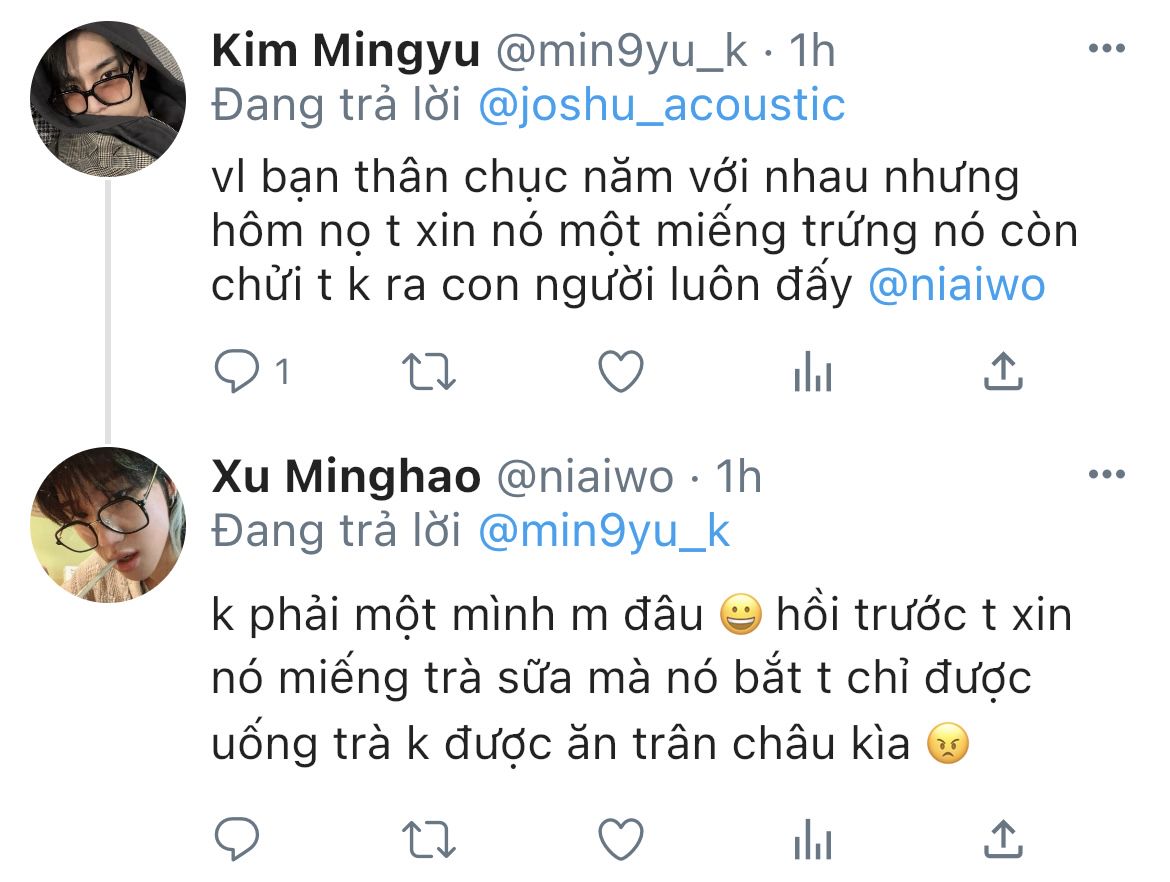Retweet Kim Mingyu's tweet

click(428, 372)
